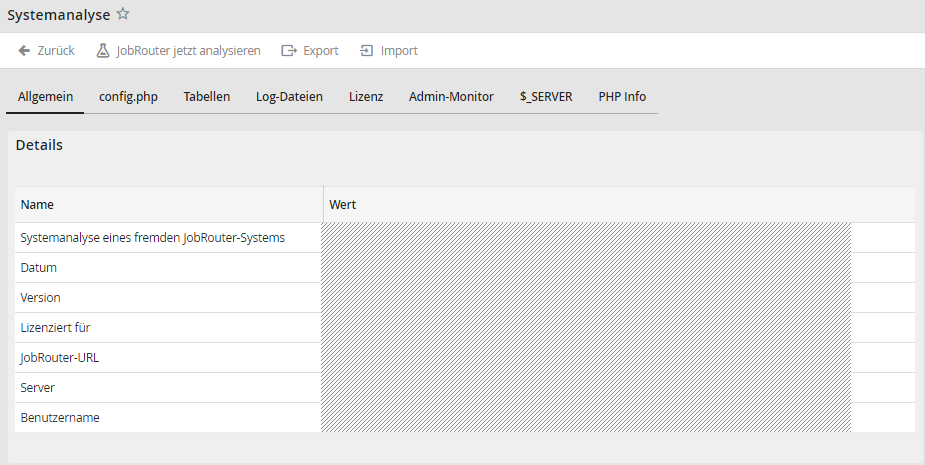
Task: Select the Benutzername row
Action: tap(60, 418)
